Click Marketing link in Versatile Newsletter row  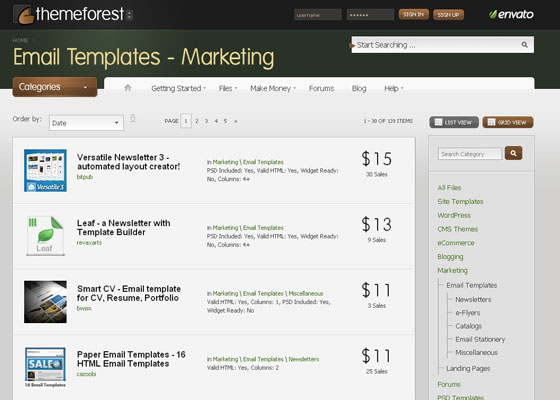(x=225, y=162)
